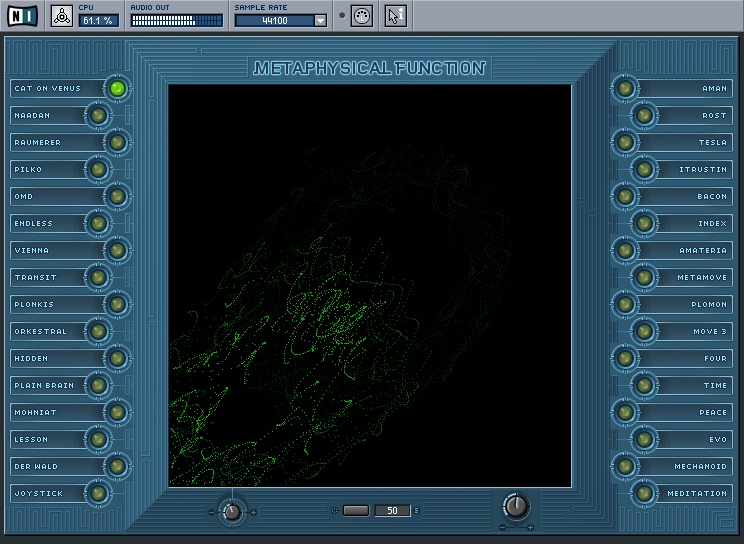Click the 44100 sample rate value
The width and height of the screenshot is (744, 544).
click(x=275, y=20)
